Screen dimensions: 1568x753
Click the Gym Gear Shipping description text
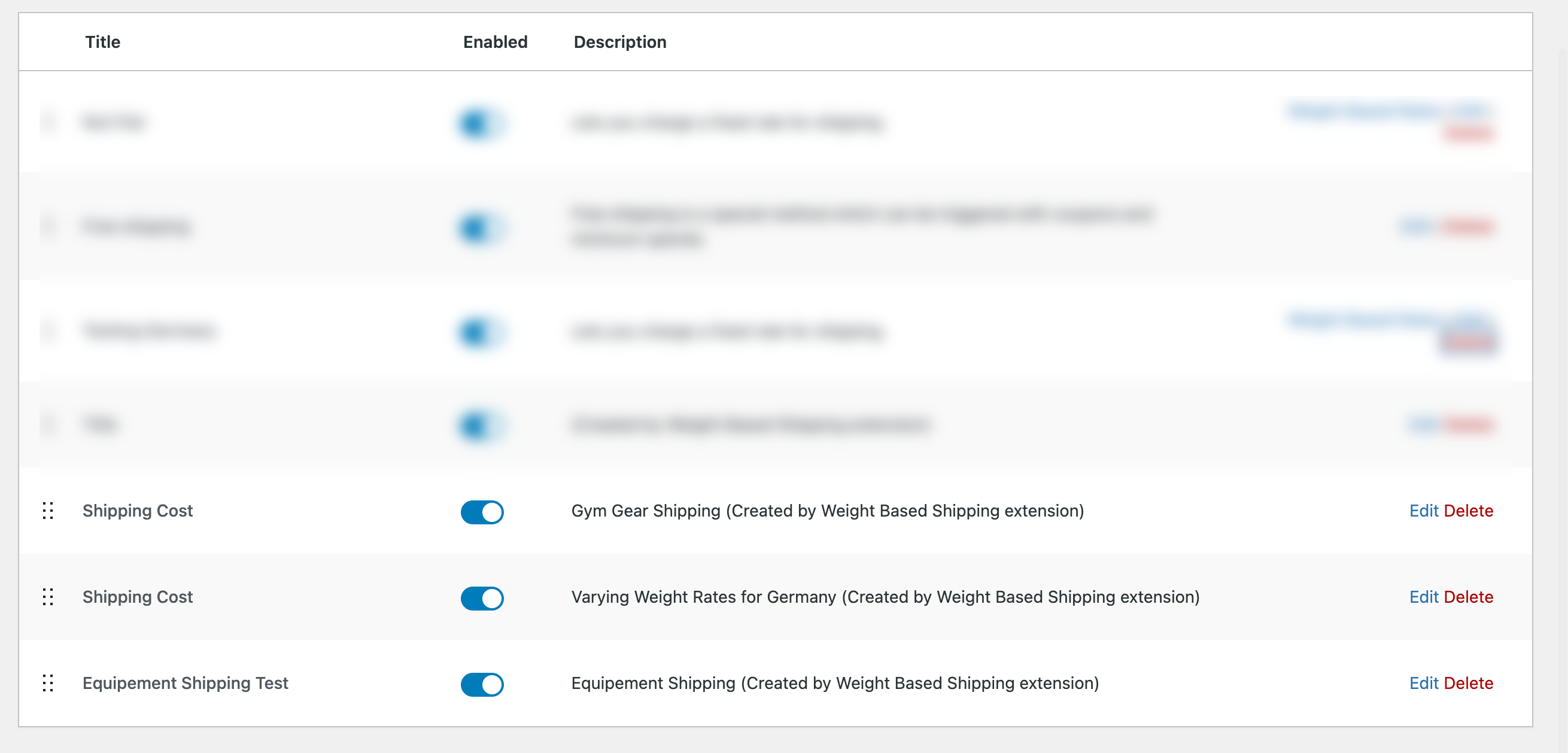pos(827,511)
